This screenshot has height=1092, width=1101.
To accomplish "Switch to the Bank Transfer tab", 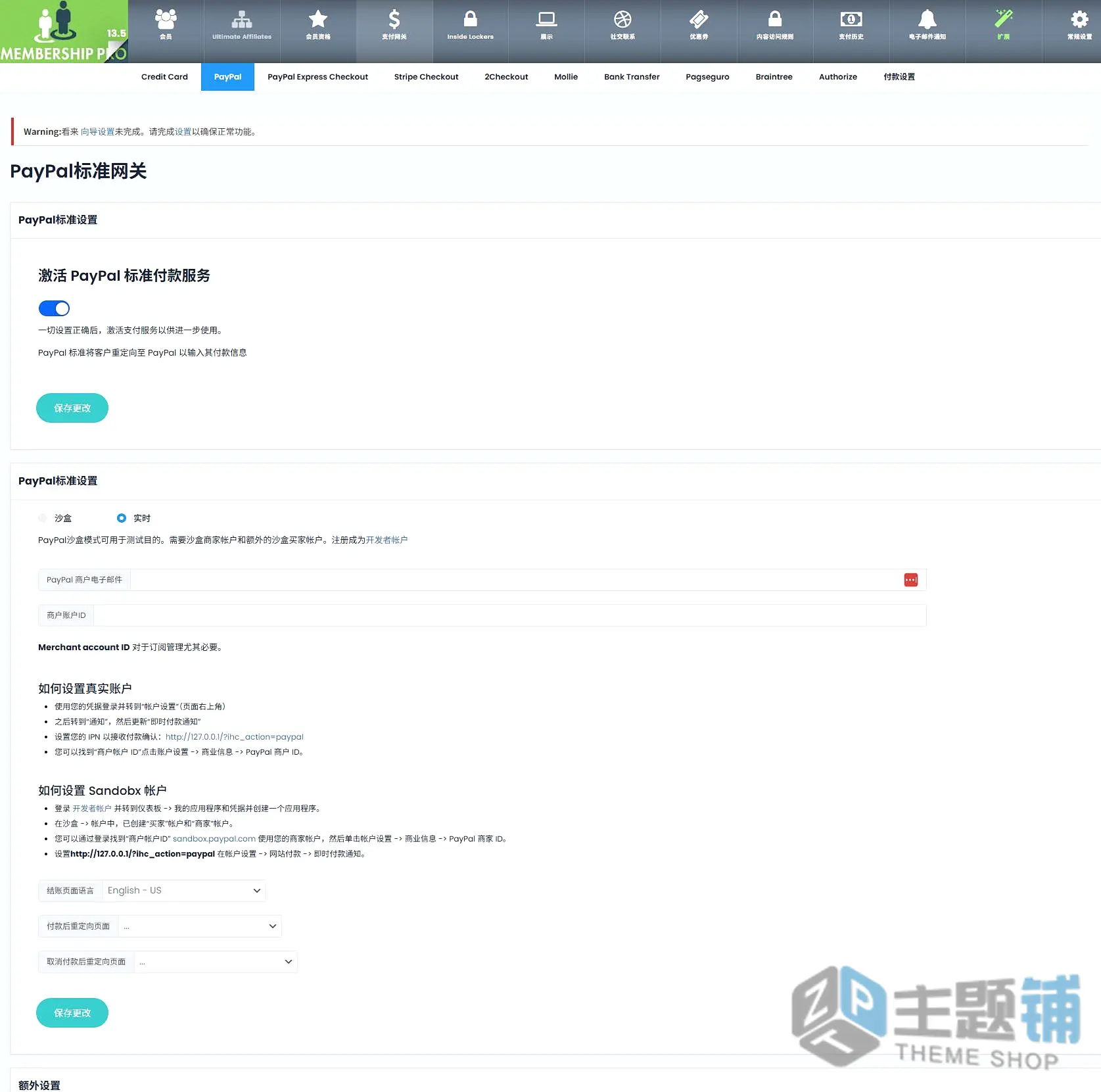I will point(632,77).
